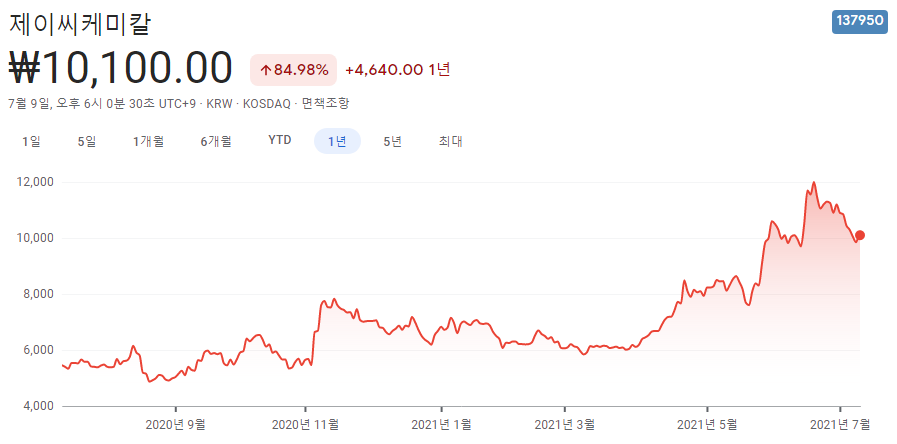897x444 pixels.
Task: Click the 7월 9일 timestamp text
Action: pyautogui.click(x=102, y=104)
